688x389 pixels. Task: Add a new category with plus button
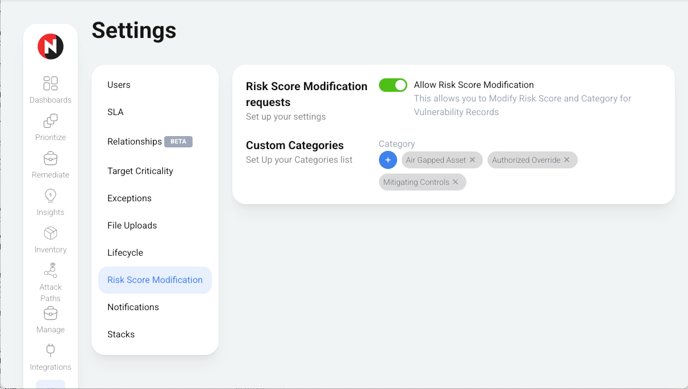click(388, 160)
